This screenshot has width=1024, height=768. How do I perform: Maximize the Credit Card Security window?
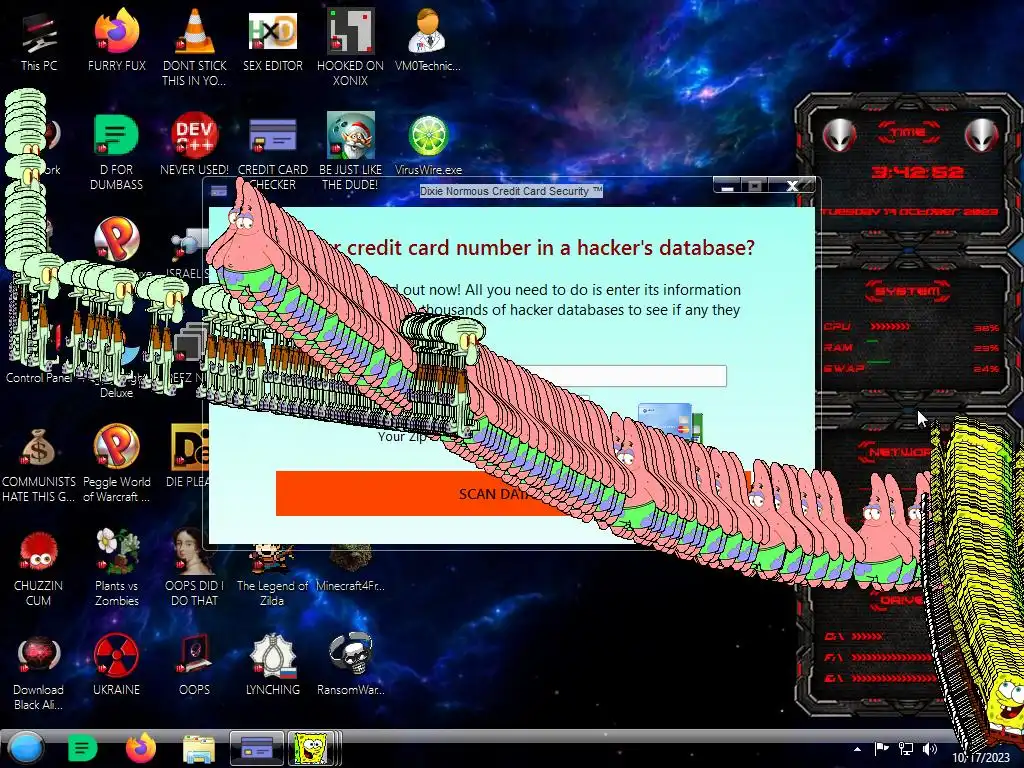point(755,187)
